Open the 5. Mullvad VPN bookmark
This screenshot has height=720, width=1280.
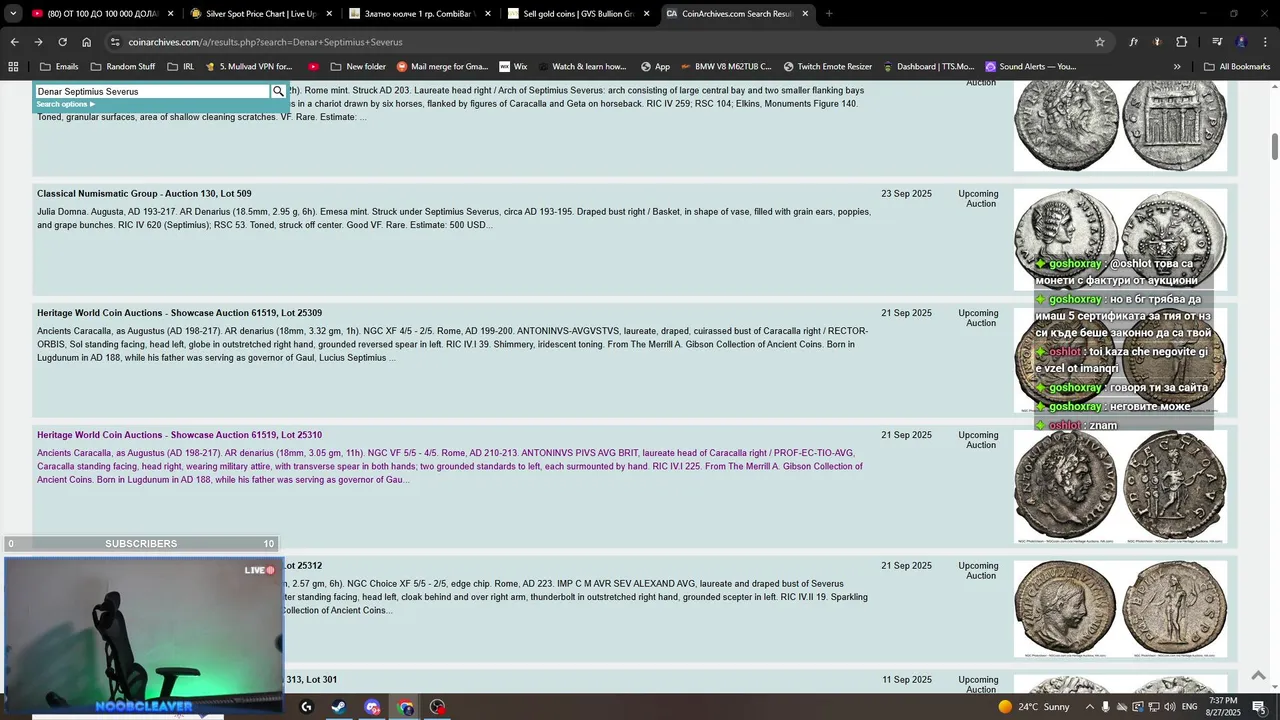[248, 67]
